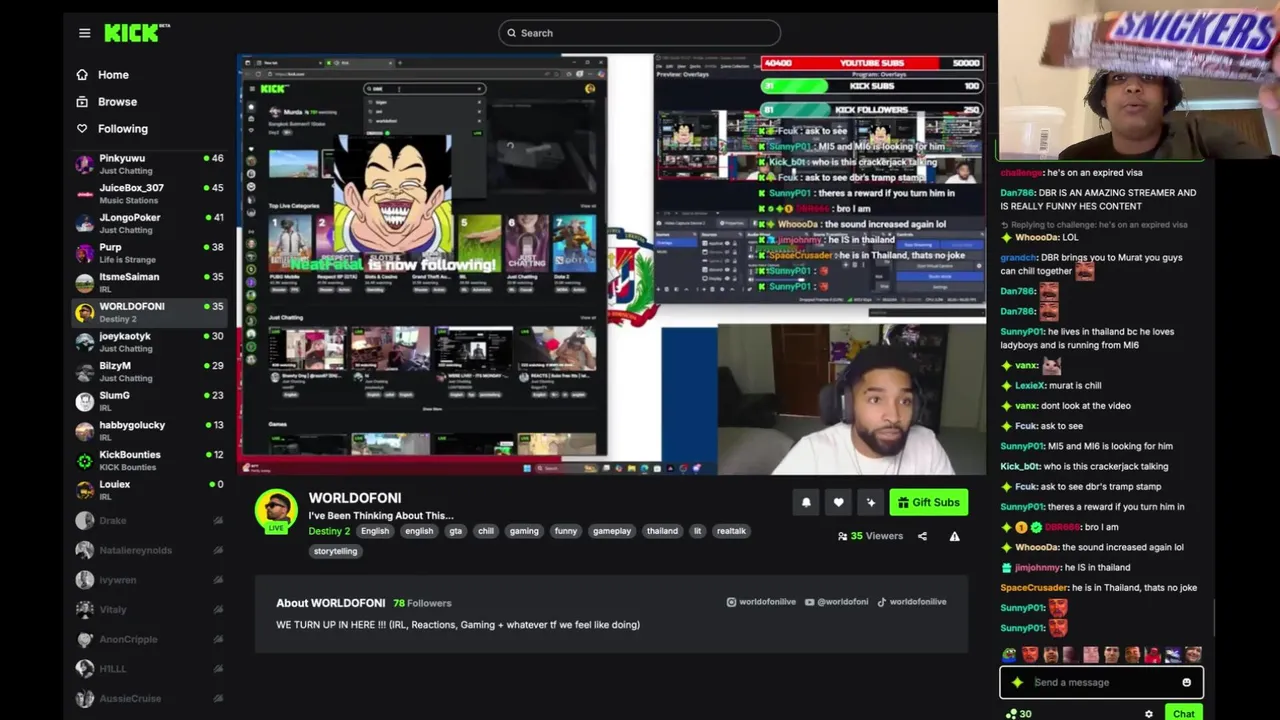Click the sparkle subscribe icon
Viewport: 1280px width, 720px height.
click(870, 502)
